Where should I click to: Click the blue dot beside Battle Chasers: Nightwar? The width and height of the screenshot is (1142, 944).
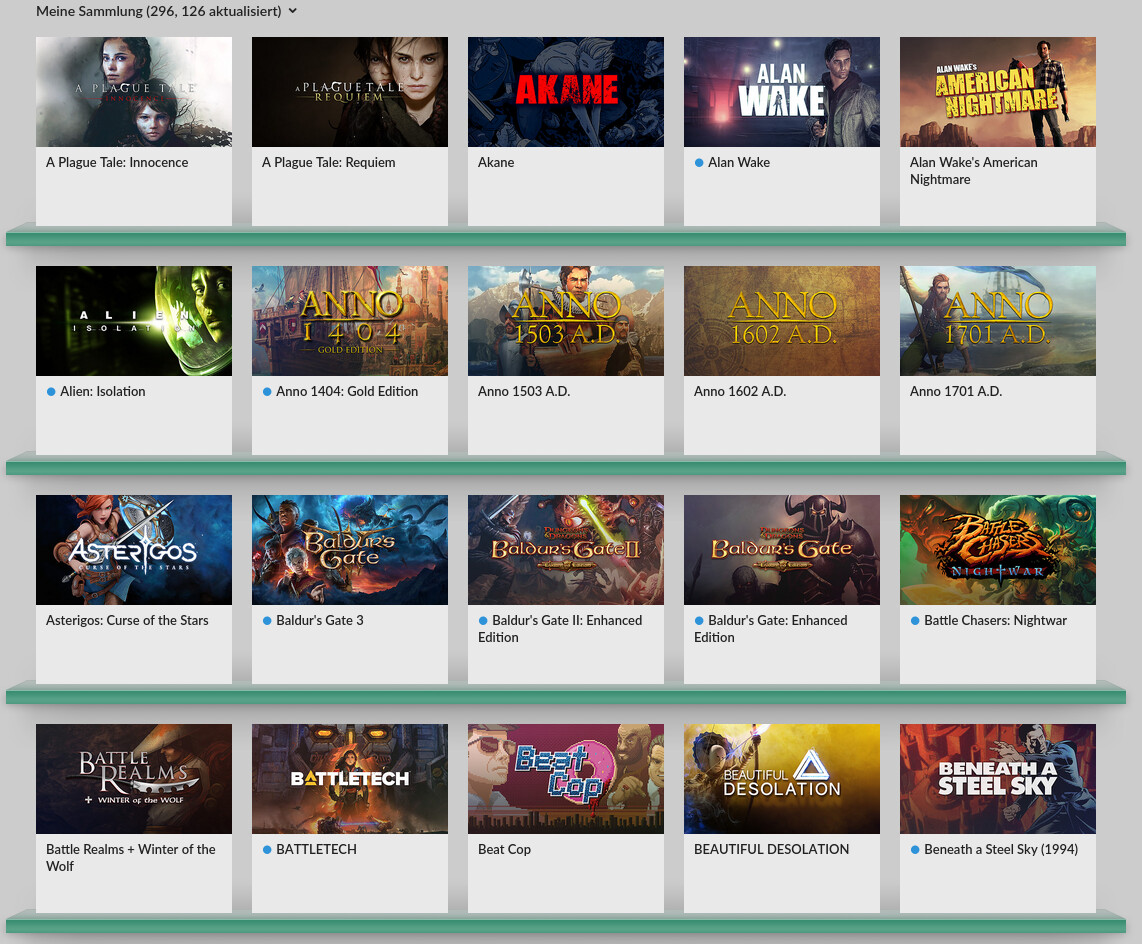click(915, 621)
